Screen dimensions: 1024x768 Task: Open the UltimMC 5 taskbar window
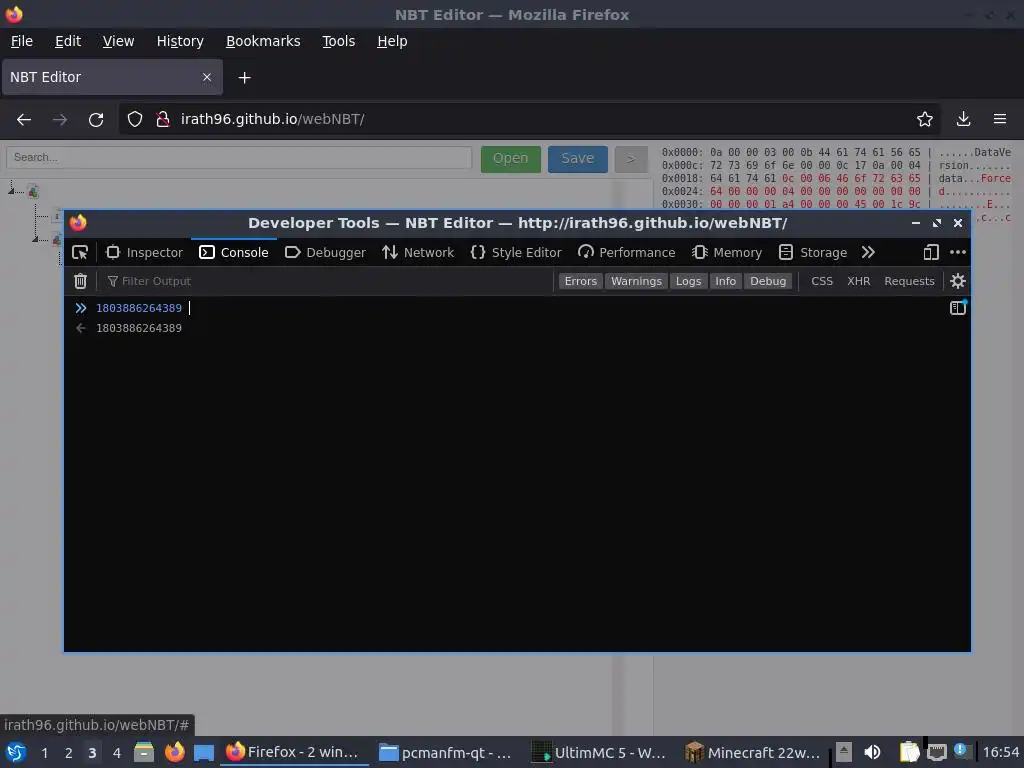tap(598, 752)
